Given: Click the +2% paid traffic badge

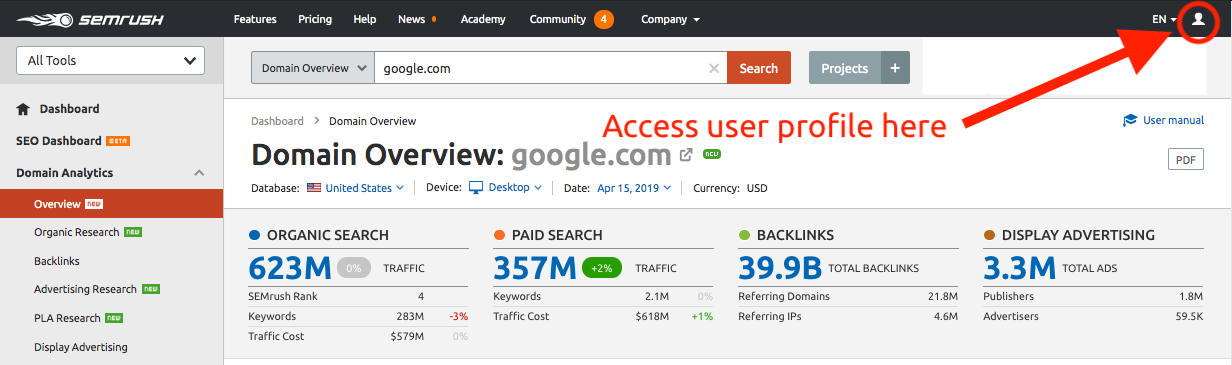Looking at the screenshot, I should tap(602, 268).
